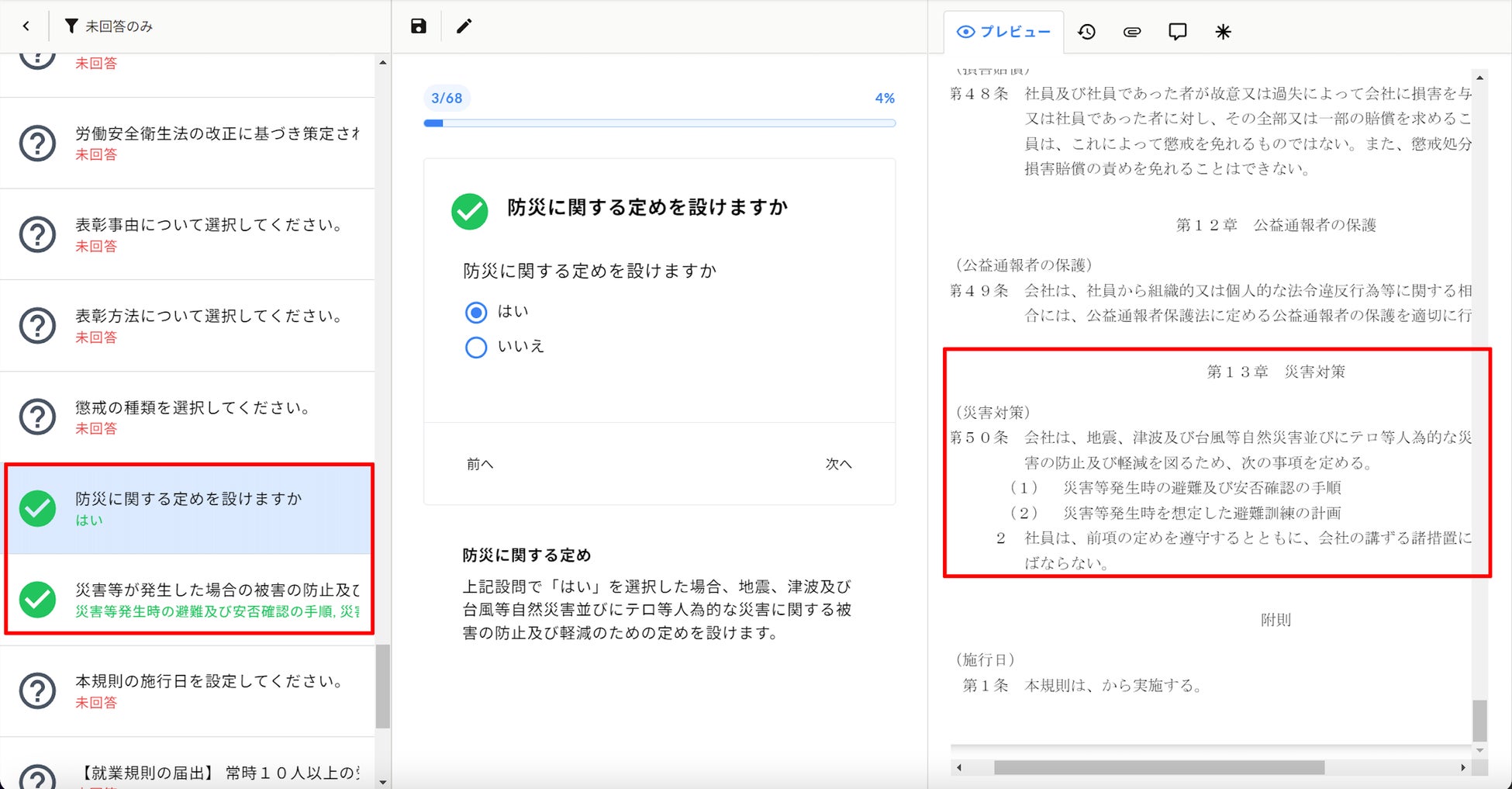Viewport: 1512px width, 789px height.
Task: Open question 労働安全衛生法の改正に基づき策定
Action: click(x=188, y=143)
